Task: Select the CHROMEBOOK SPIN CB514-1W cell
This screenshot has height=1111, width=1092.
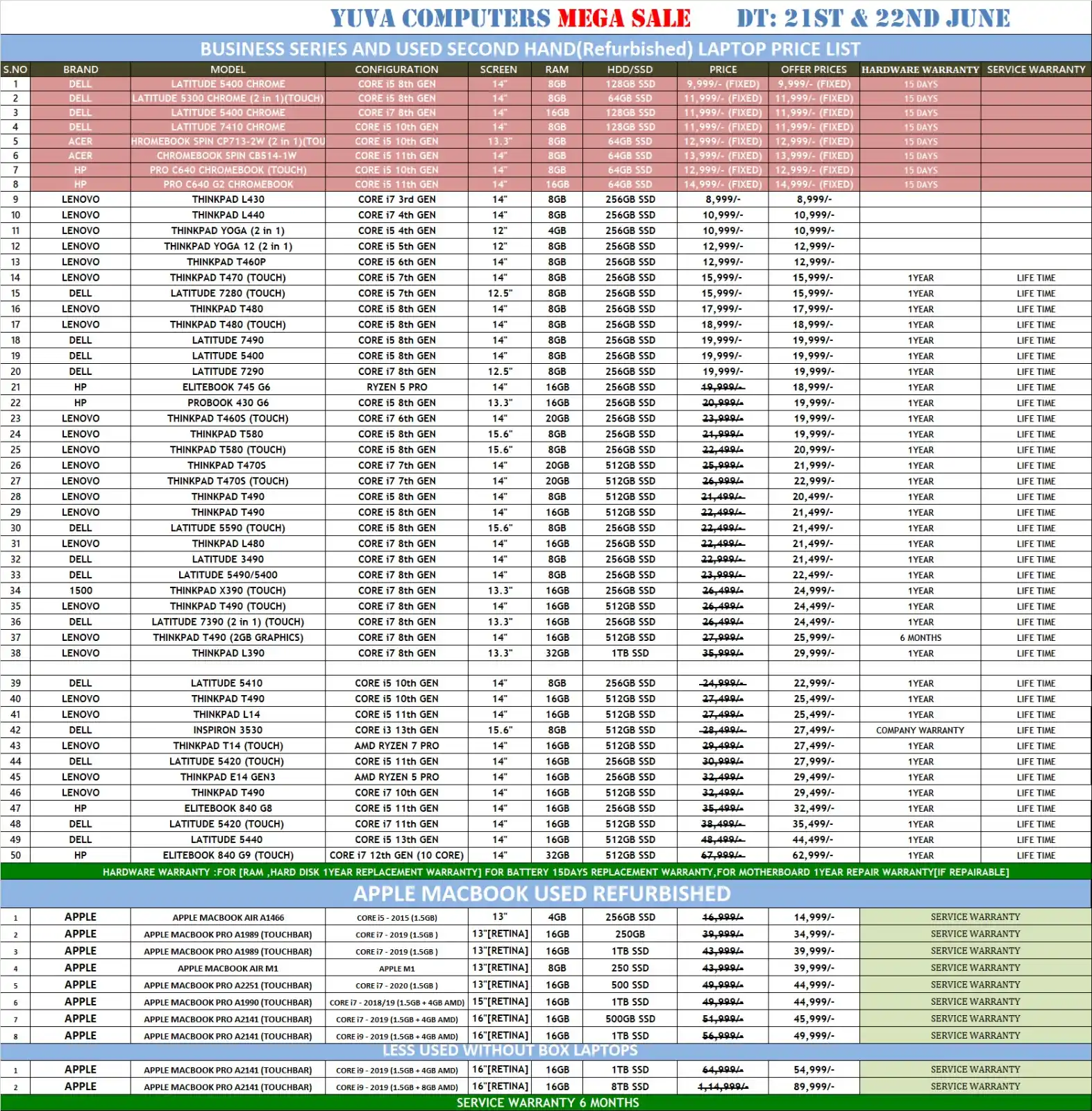Action: pyautogui.click(x=228, y=156)
